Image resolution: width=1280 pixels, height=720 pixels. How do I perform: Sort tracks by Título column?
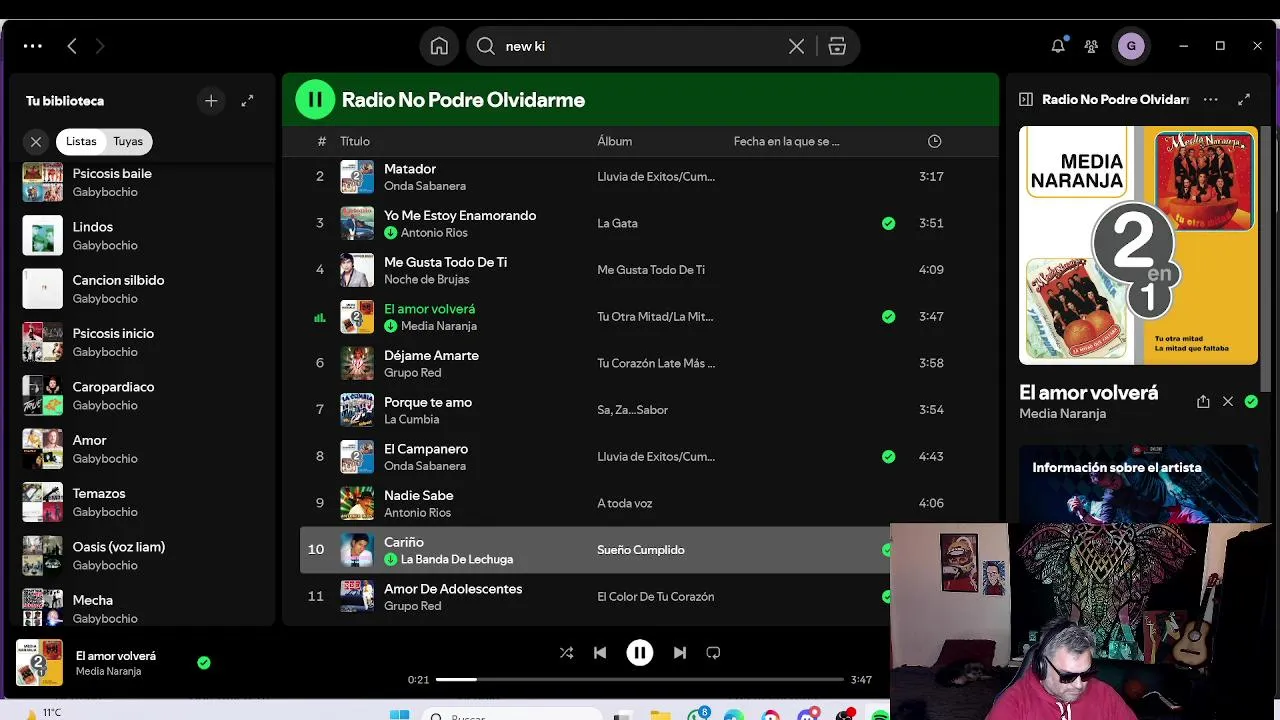(x=355, y=141)
